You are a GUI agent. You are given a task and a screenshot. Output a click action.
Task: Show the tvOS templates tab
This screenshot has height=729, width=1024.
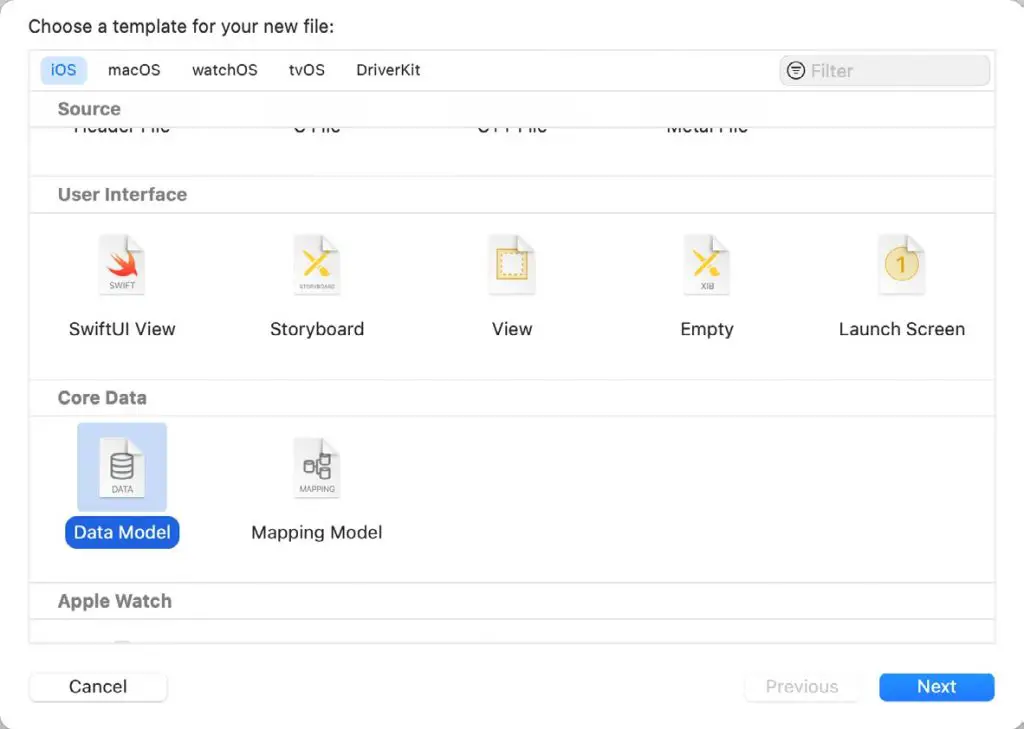pos(306,70)
